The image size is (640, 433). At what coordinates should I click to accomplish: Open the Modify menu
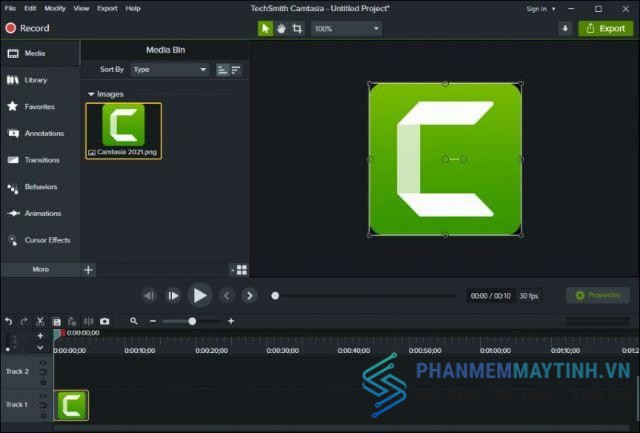[55, 8]
